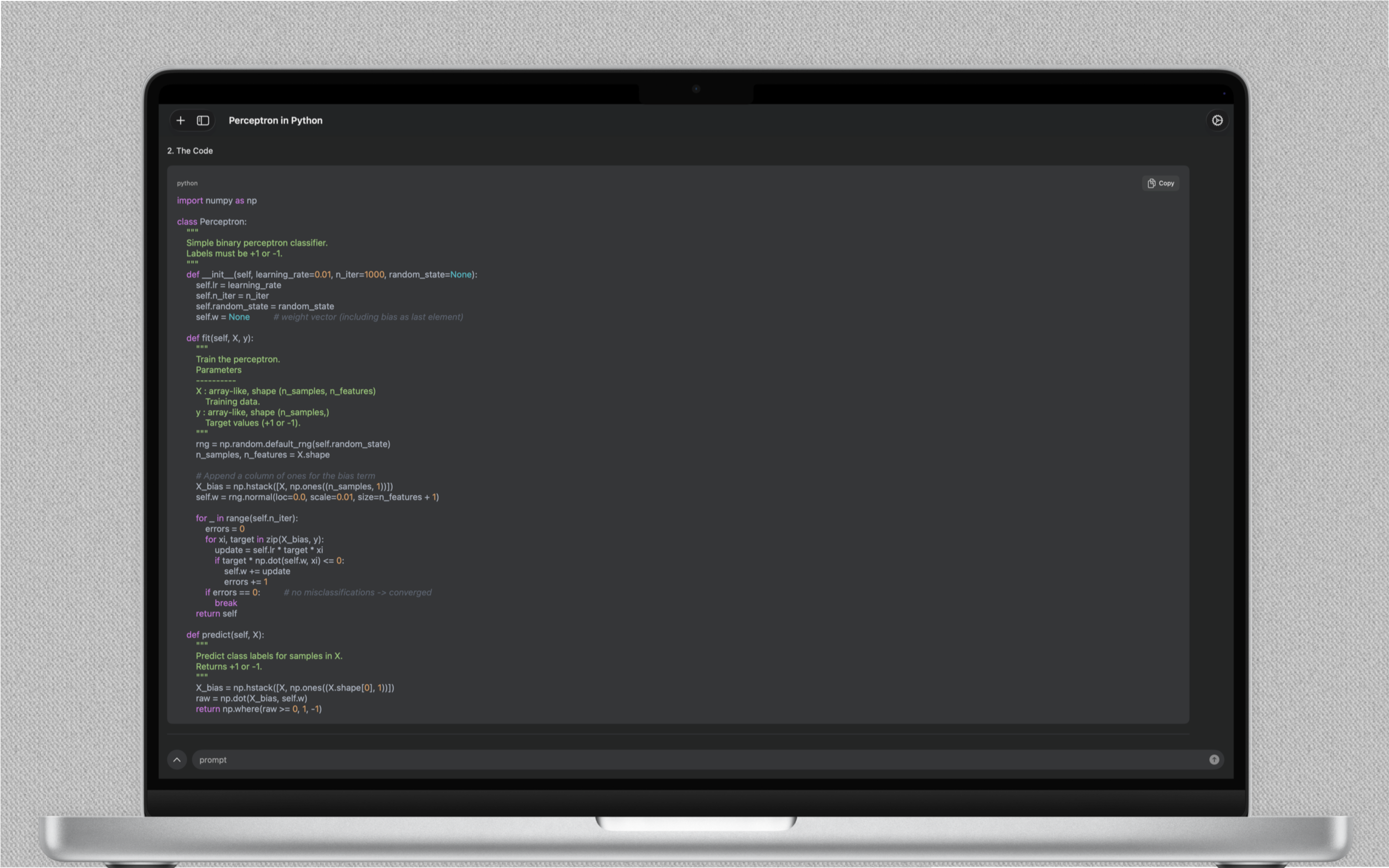Viewport: 1389px width, 868px height.
Task: Click the '__init__' method definition line
Action: (x=331, y=274)
